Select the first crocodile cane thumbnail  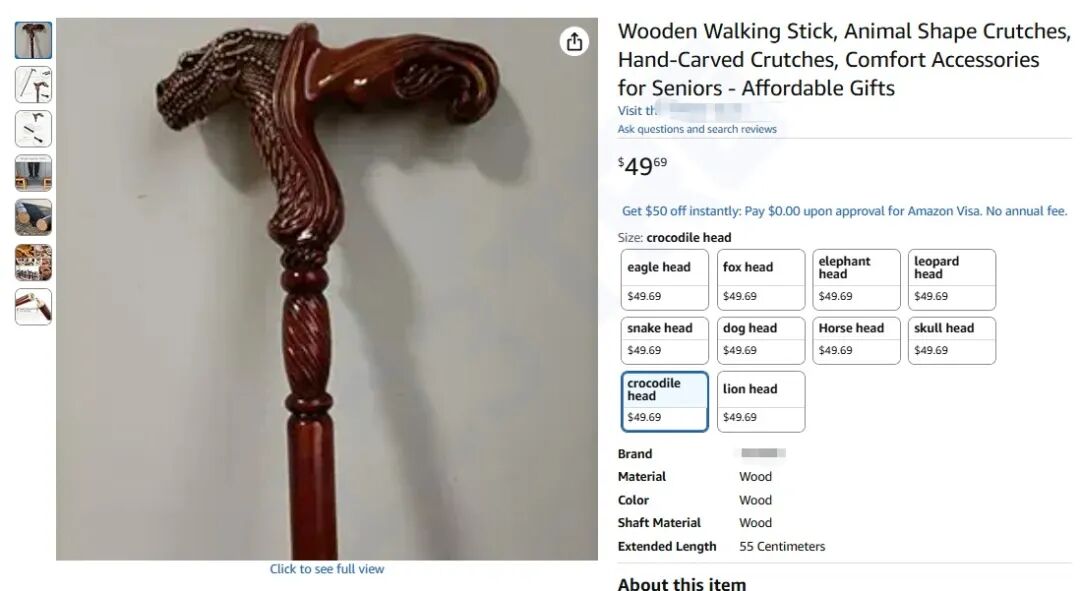coord(33,40)
